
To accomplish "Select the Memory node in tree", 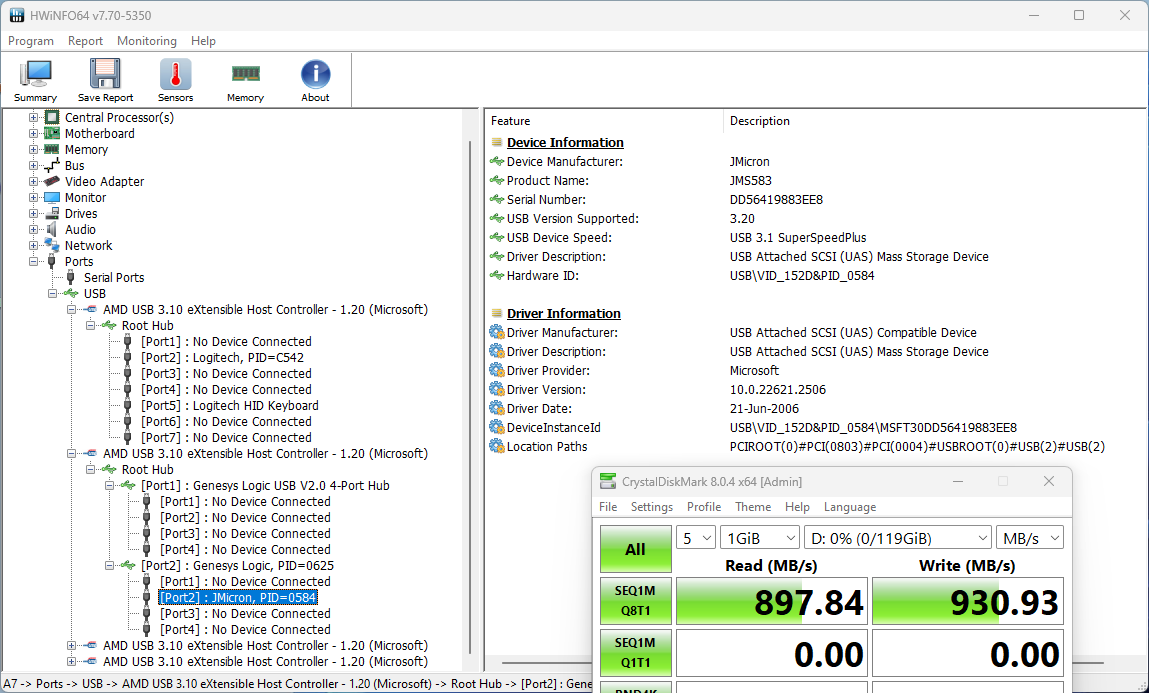I will click(86, 149).
